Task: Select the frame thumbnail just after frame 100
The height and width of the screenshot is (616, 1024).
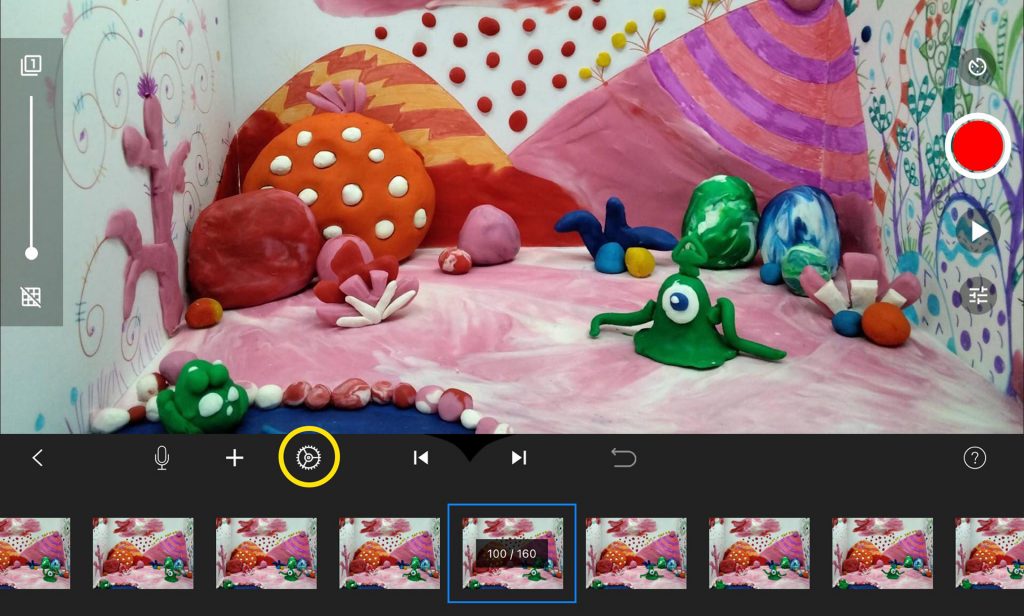Action: (x=636, y=553)
